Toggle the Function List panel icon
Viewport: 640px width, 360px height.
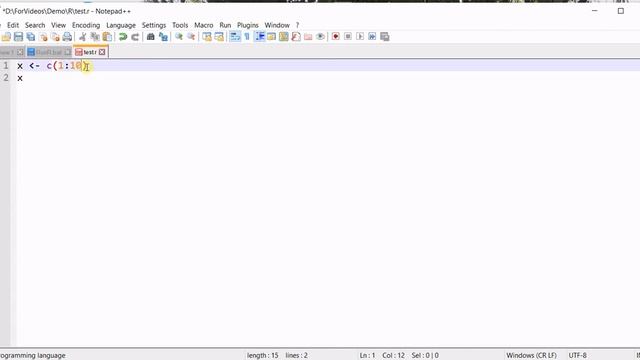[296, 37]
